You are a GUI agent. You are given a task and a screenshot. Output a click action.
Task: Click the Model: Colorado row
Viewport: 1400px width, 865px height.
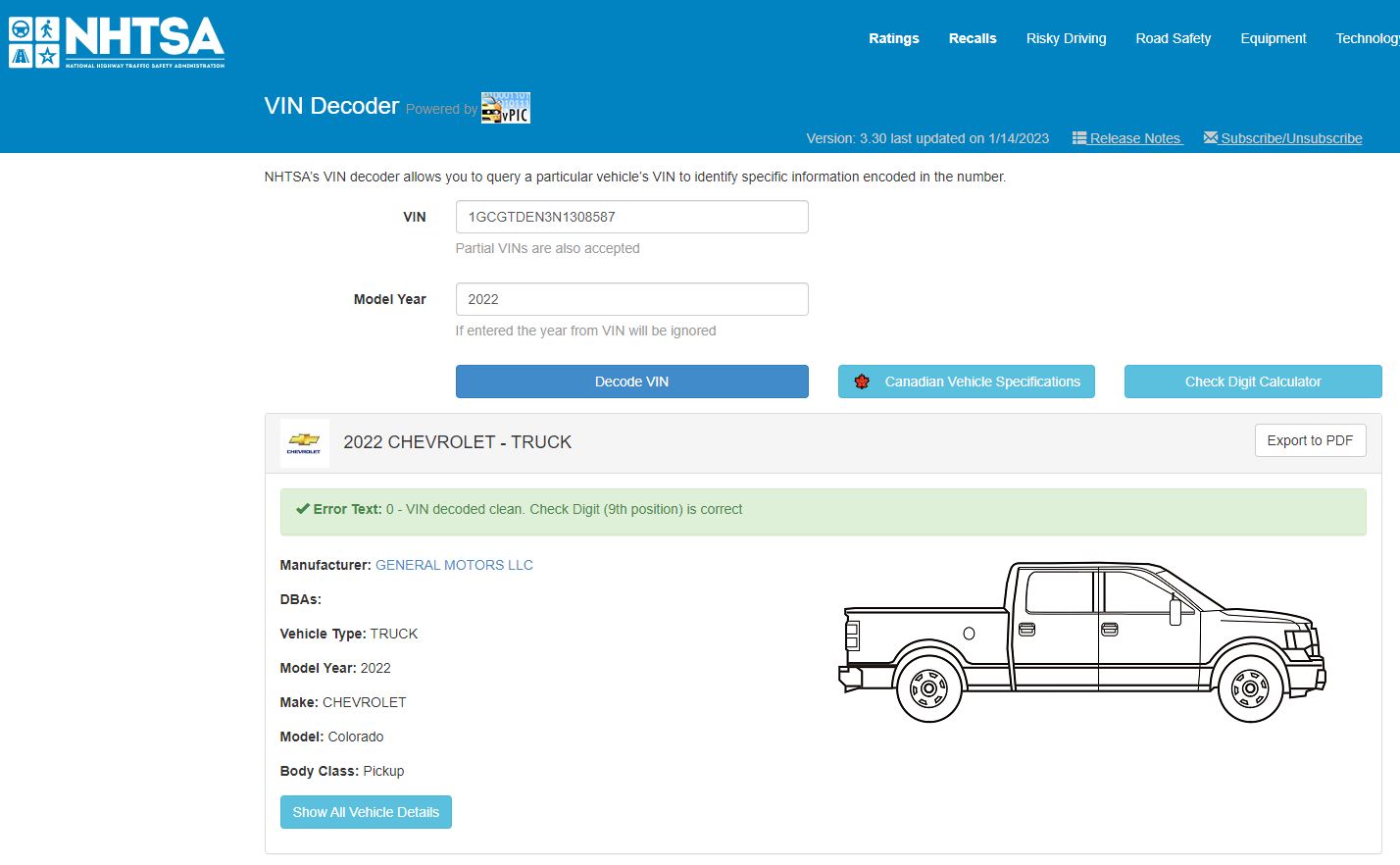pyautogui.click(x=331, y=737)
